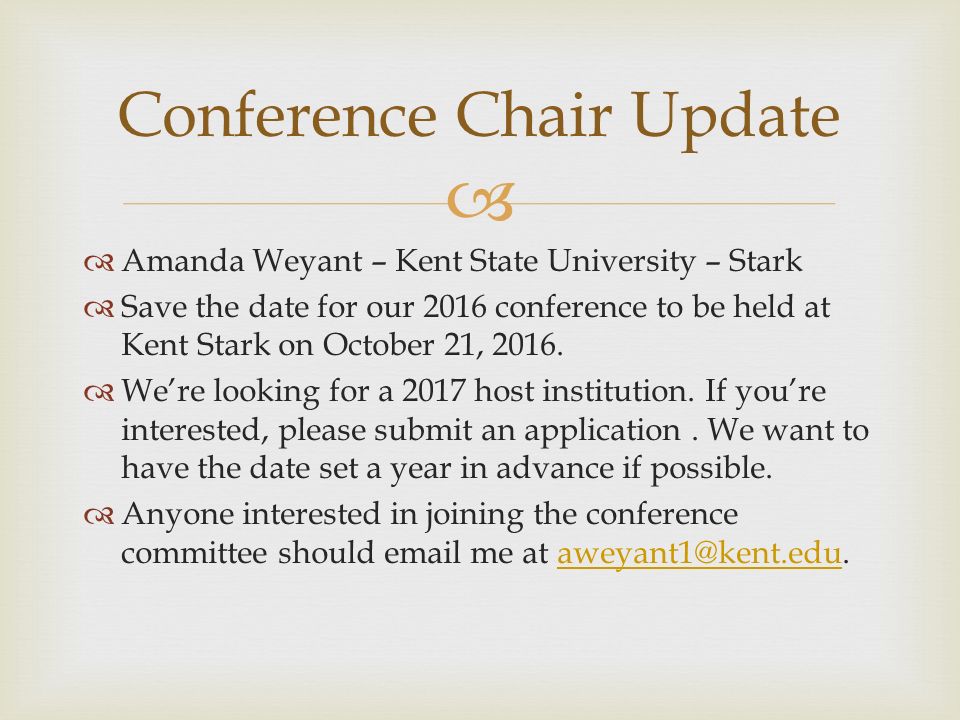Image resolution: width=960 pixels, height=720 pixels.
Task: Click the October 21, 2016 date text
Action: 442,345
